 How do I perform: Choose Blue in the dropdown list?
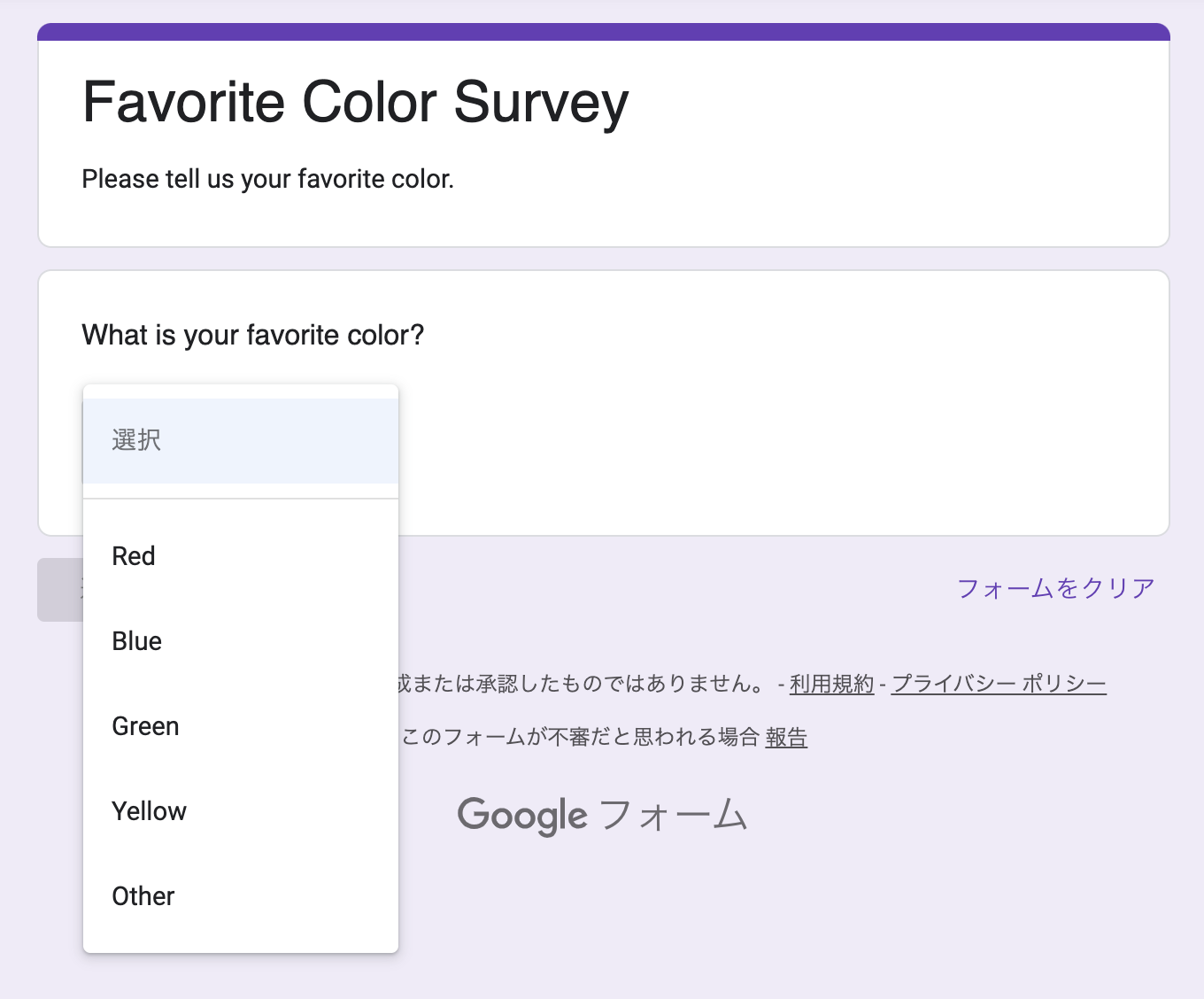[136, 641]
